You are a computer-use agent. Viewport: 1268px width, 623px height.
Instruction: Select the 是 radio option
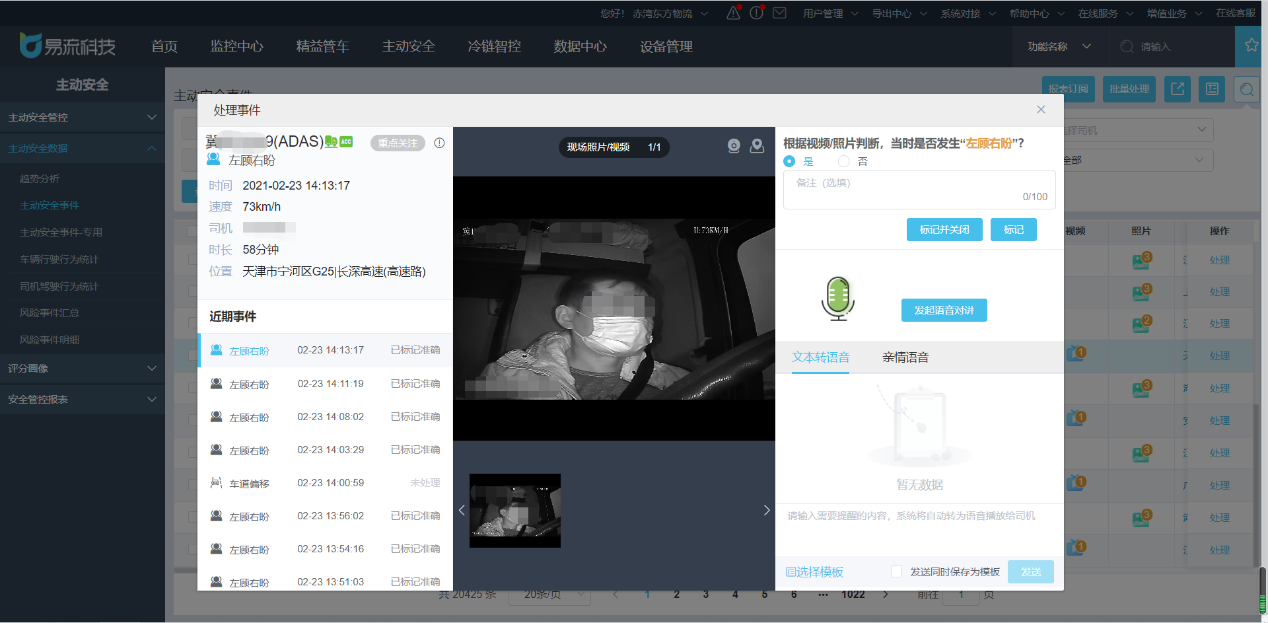click(790, 161)
